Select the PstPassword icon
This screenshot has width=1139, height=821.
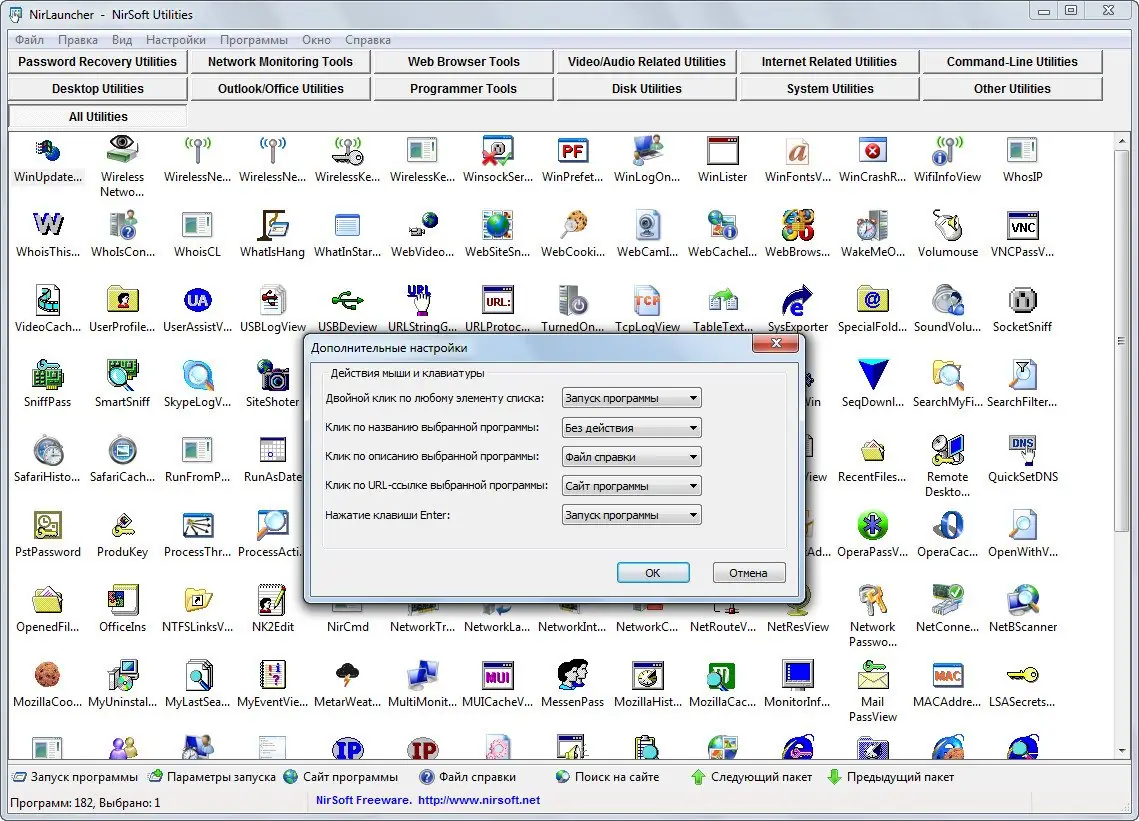48,525
